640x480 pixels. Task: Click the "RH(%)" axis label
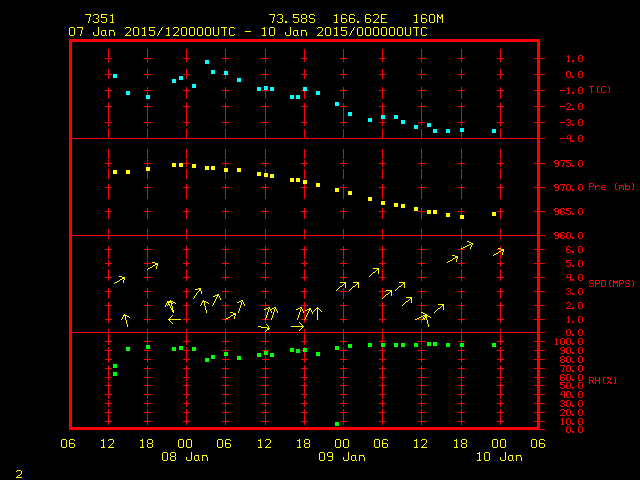pos(602,380)
